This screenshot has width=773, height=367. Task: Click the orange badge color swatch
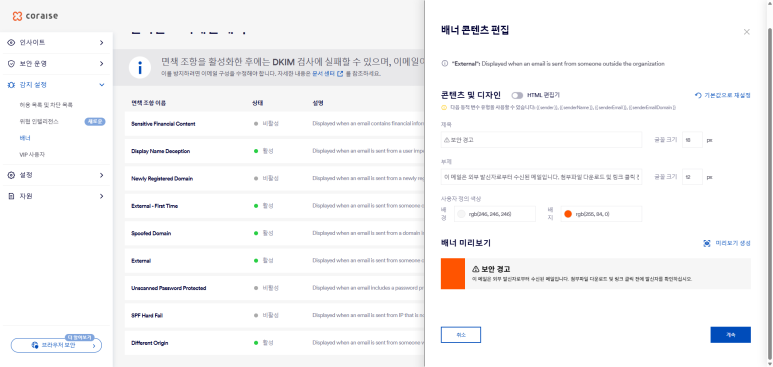(567, 214)
